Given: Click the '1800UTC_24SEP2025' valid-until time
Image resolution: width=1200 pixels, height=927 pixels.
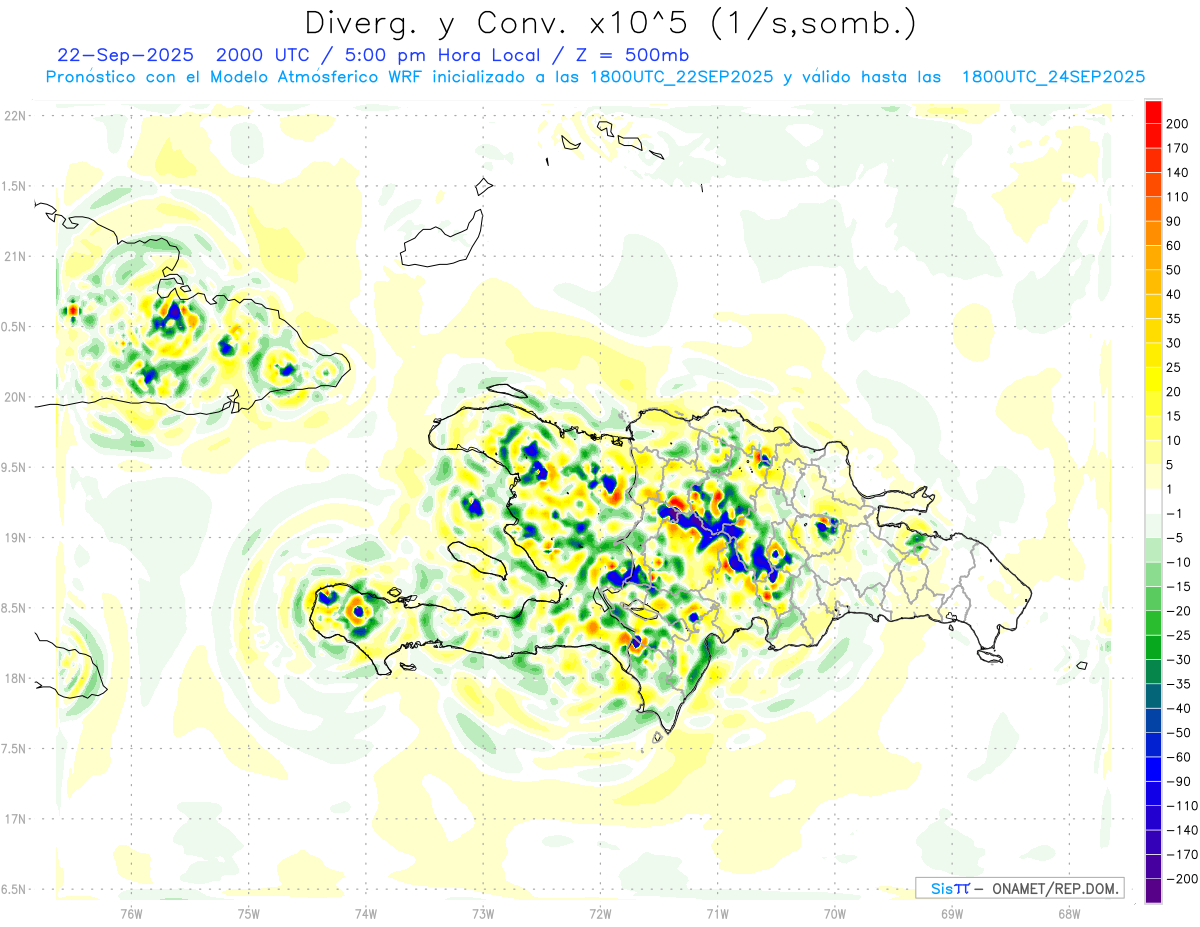Looking at the screenshot, I should click(x=1053, y=77).
